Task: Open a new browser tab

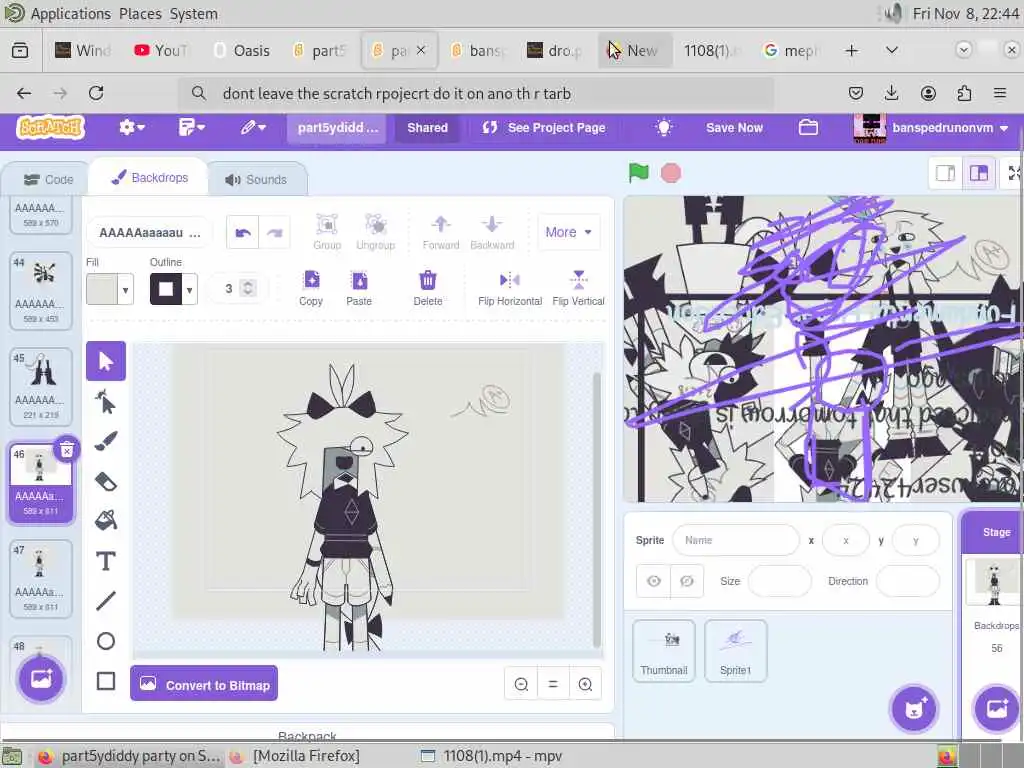Action: point(852,50)
